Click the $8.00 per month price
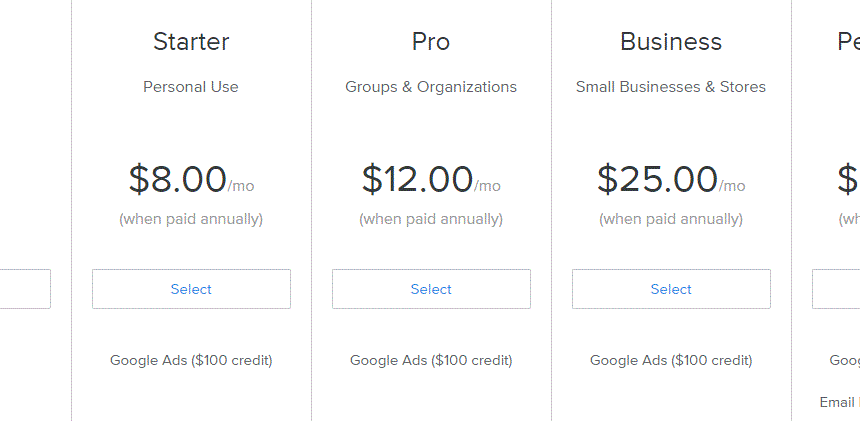 click(191, 180)
